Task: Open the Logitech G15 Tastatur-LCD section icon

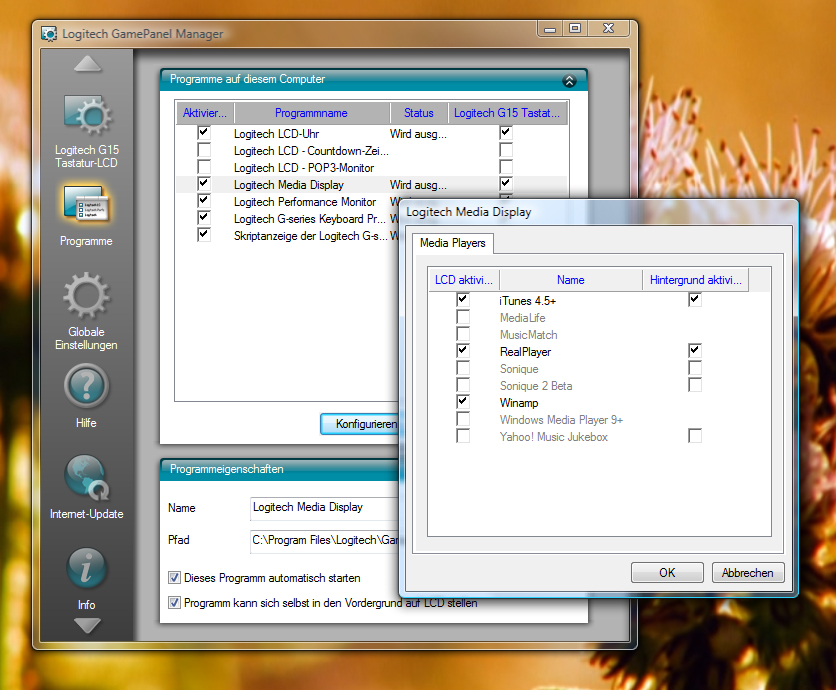Action: [86, 119]
